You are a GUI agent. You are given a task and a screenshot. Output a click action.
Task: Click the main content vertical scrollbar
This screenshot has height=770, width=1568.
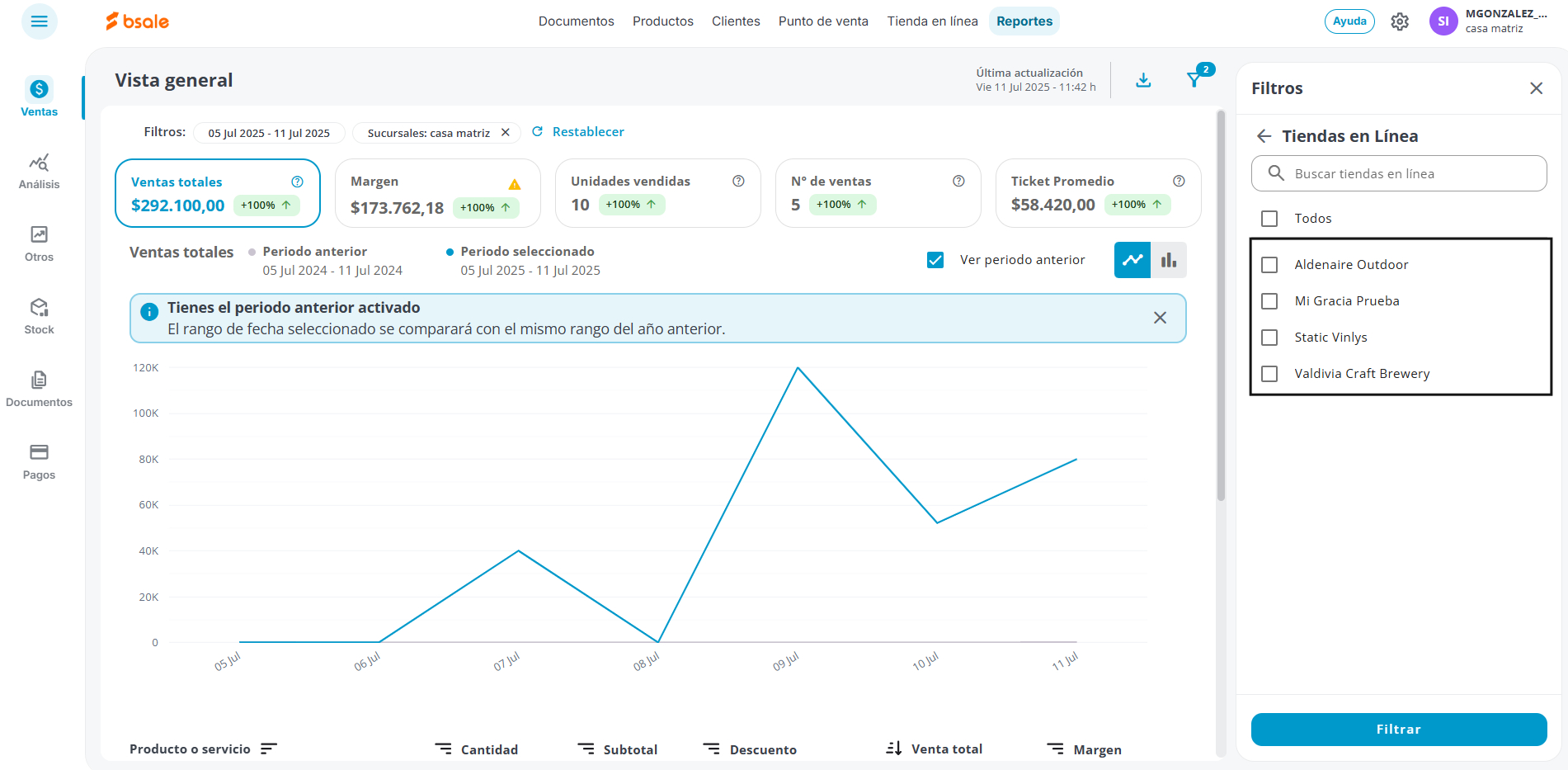[1221, 305]
